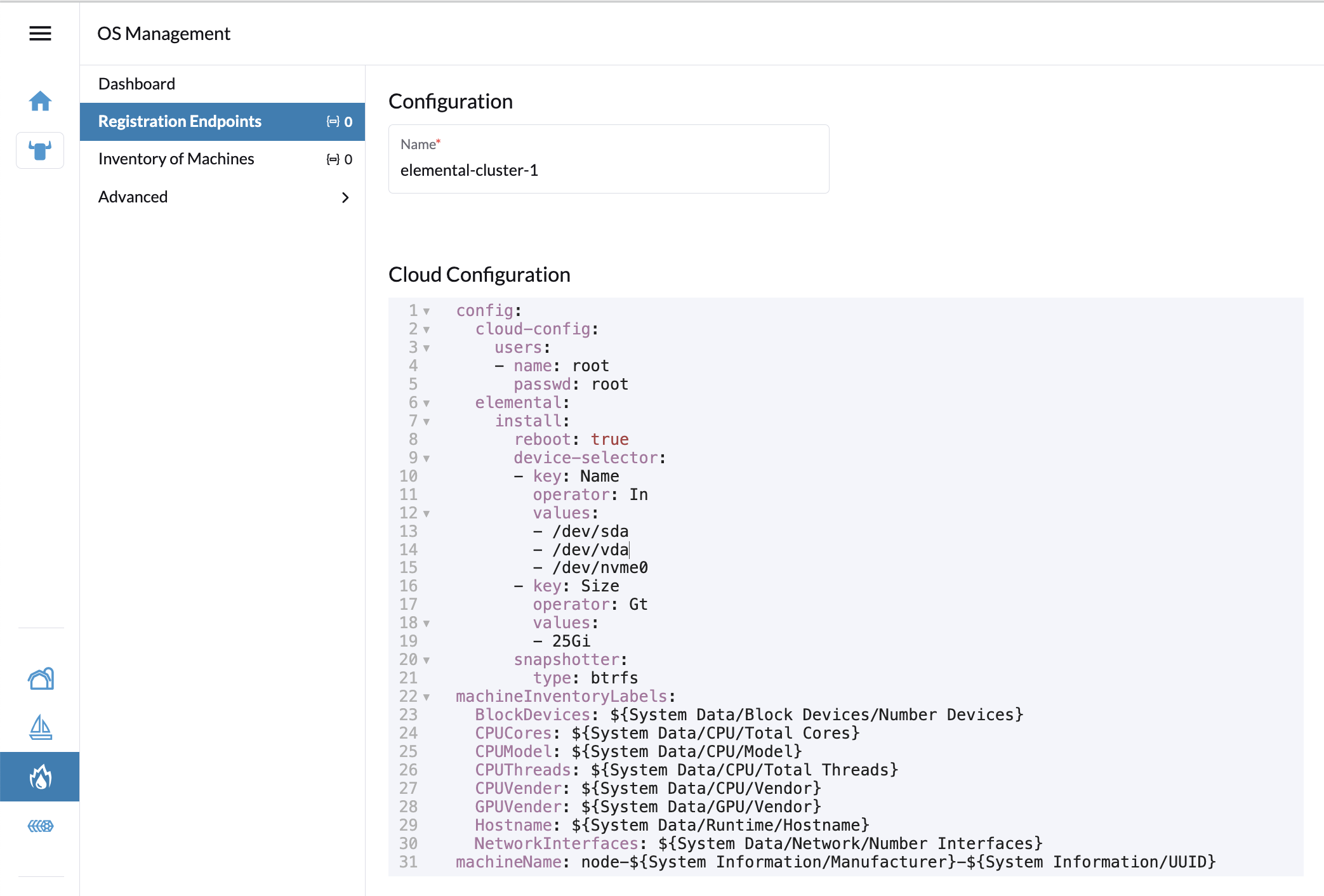Collapse the config fold arrow on line 1
The width and height of the screenshot is (1324, 896).
427,312
